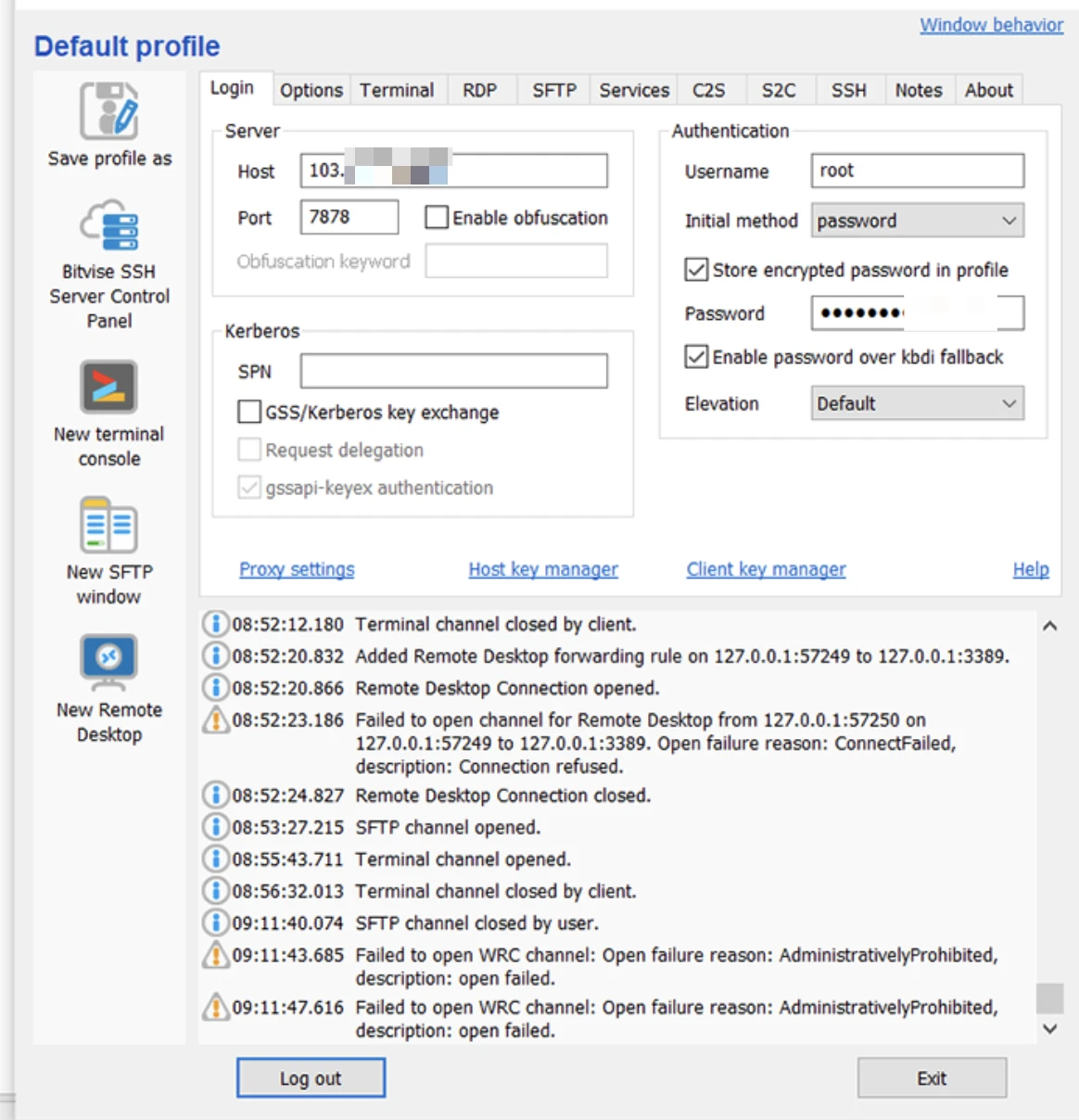The image size is (1079, 1120).
Task: Click the Save profile as icon
Action: (x=109, y=110)
